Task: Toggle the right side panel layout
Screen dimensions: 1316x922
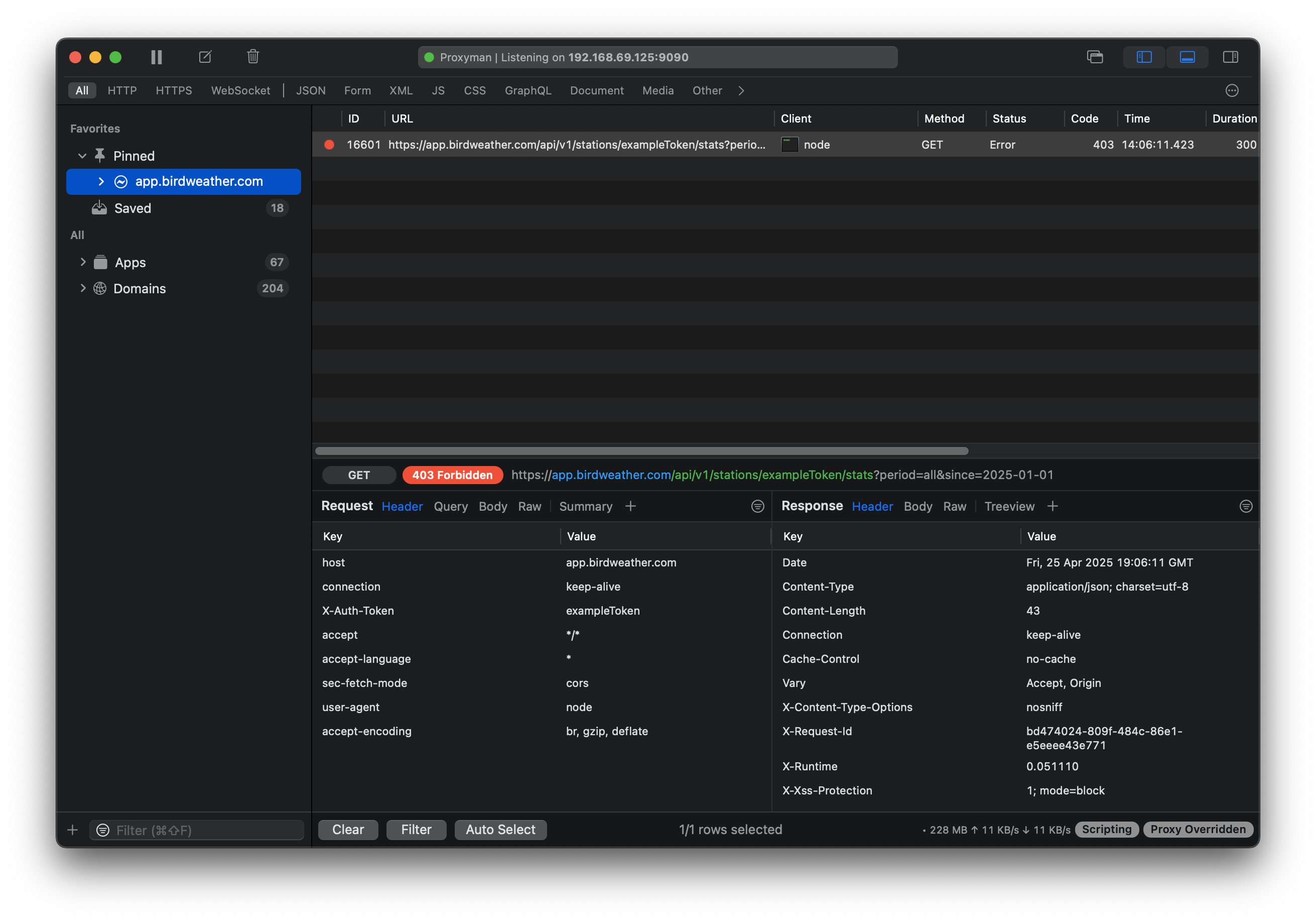Action: 1230,57
